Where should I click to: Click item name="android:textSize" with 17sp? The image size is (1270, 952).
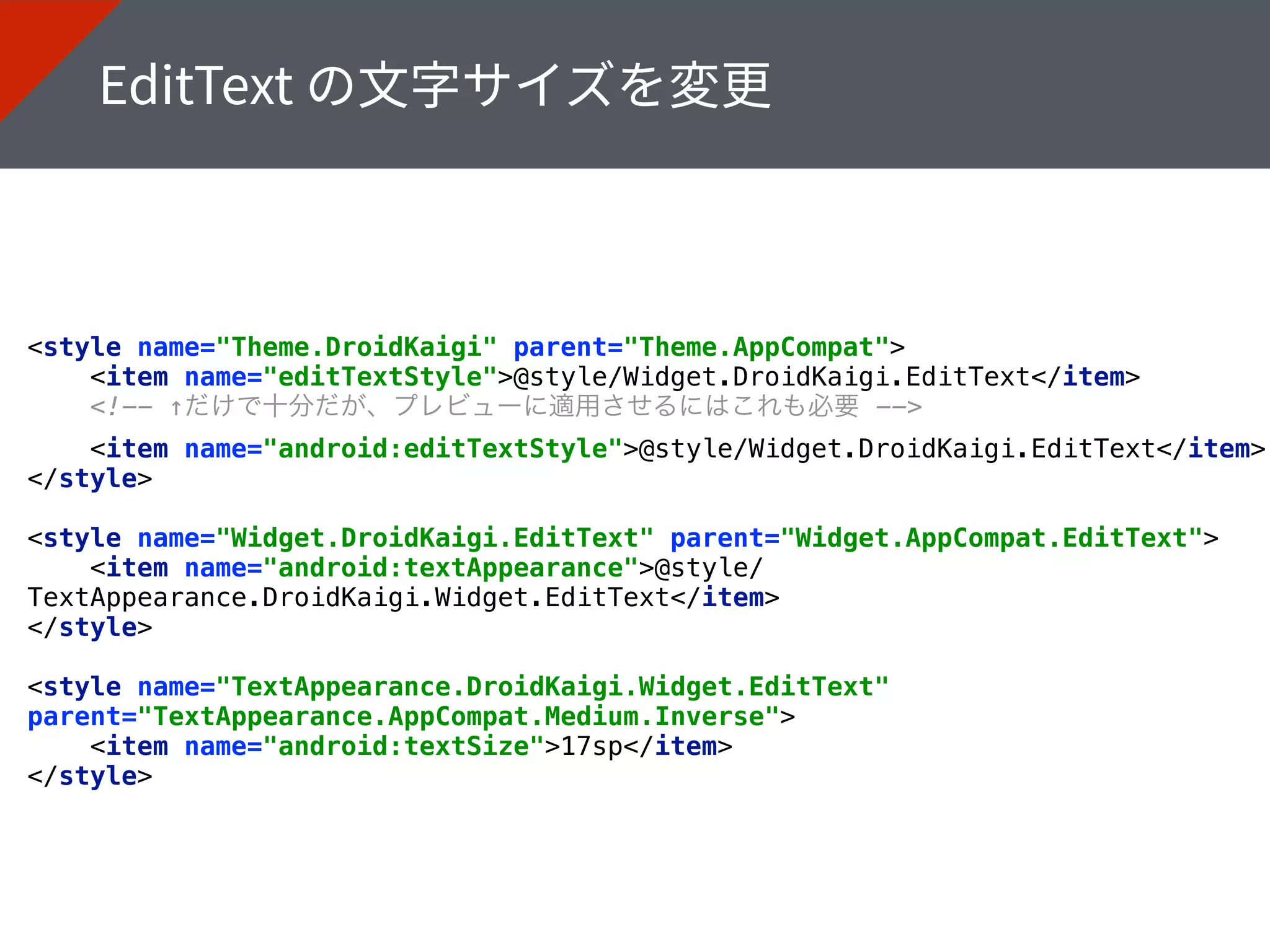411,746
